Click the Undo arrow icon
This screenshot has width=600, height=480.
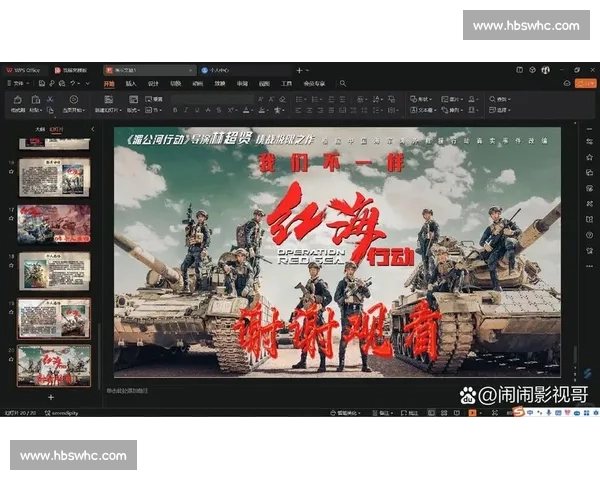click(73, 83)
